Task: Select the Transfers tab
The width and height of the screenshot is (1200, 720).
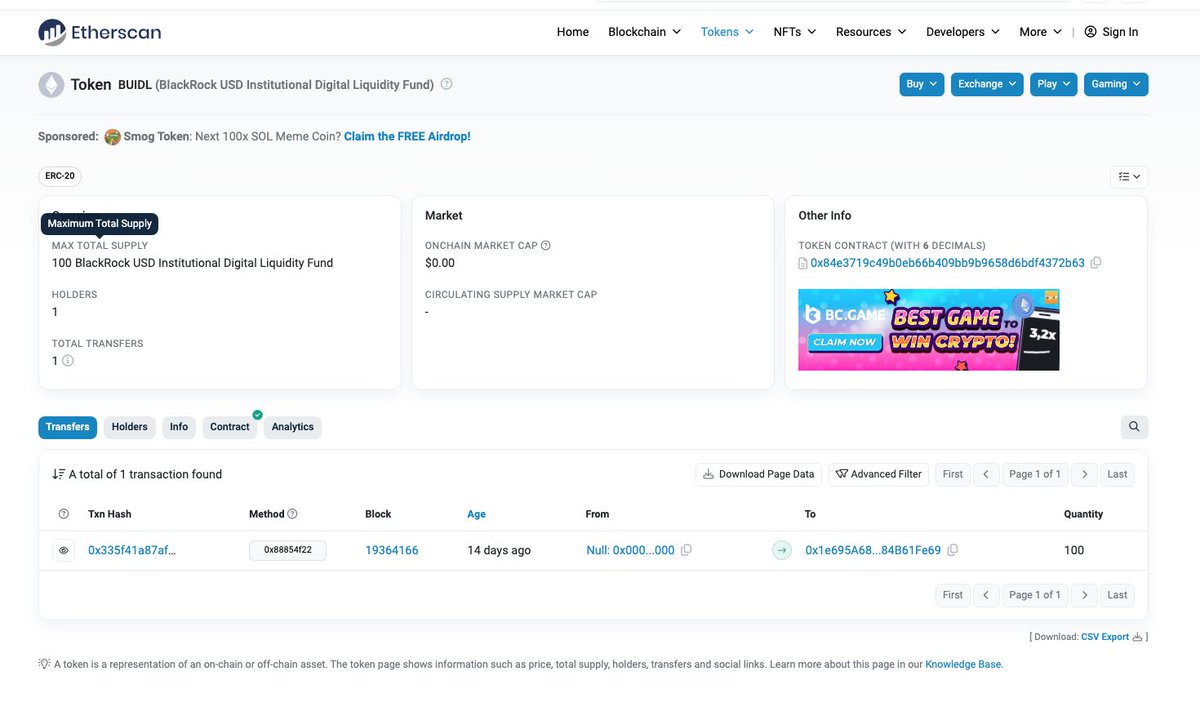Action: (x=68, y=427)
